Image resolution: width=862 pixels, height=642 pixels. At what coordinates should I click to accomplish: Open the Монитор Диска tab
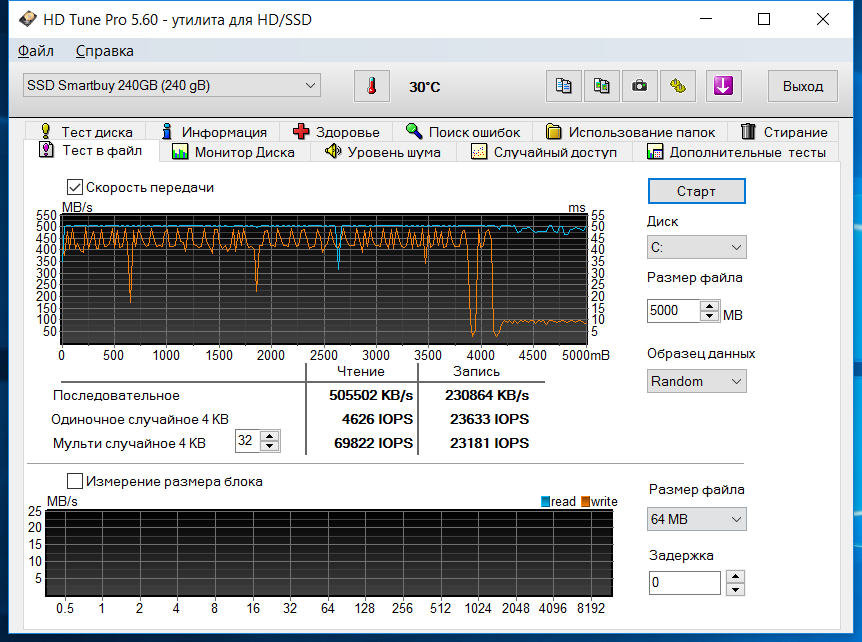[x=234, y=152]
